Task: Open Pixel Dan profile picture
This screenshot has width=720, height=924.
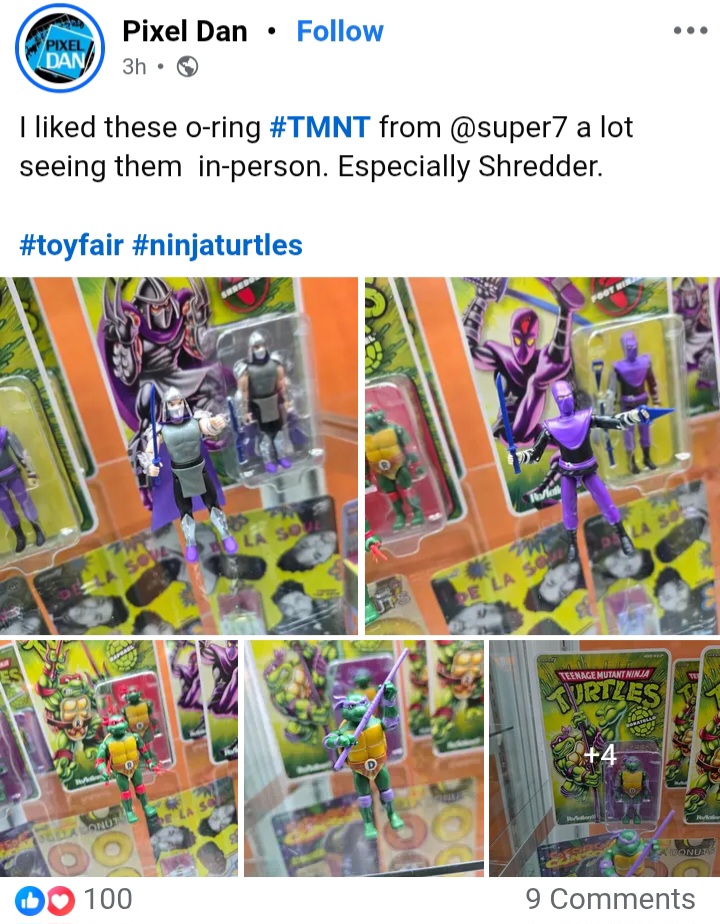Action: [60, 49]
